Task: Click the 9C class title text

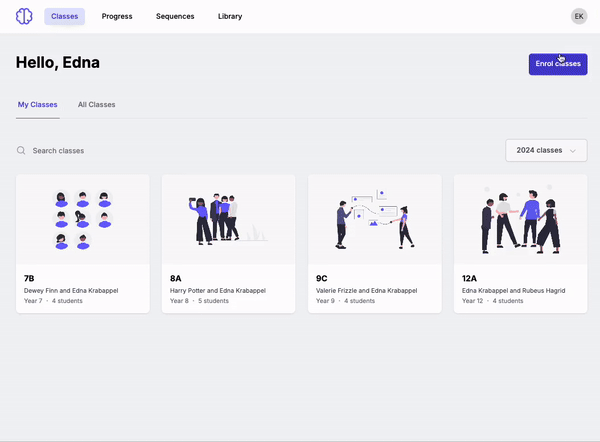Action: pos(322,278)
